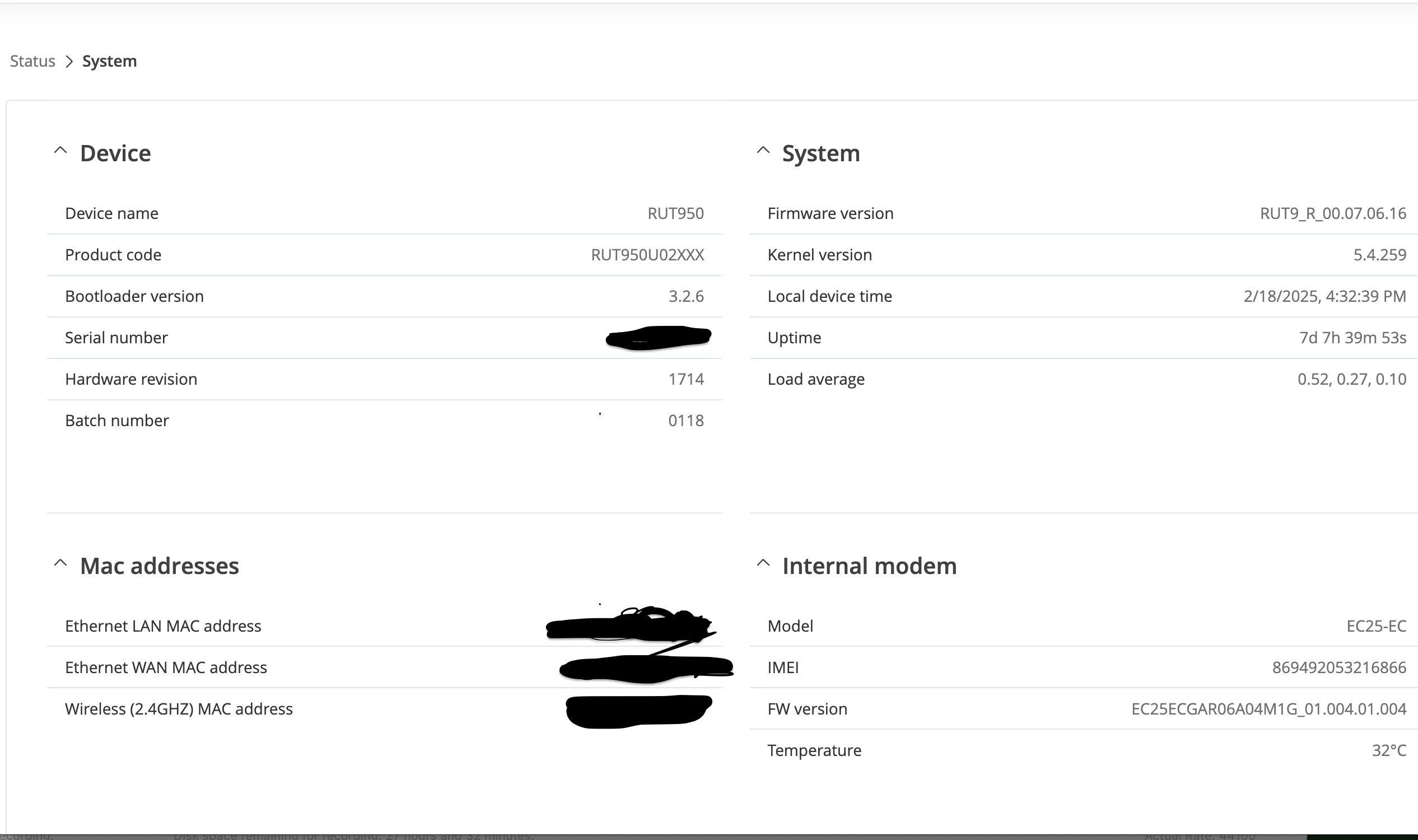Image resolution: width=1418 pixels, height=840 pixels.
Task: Click the Kernel version label
Action: 820,255
